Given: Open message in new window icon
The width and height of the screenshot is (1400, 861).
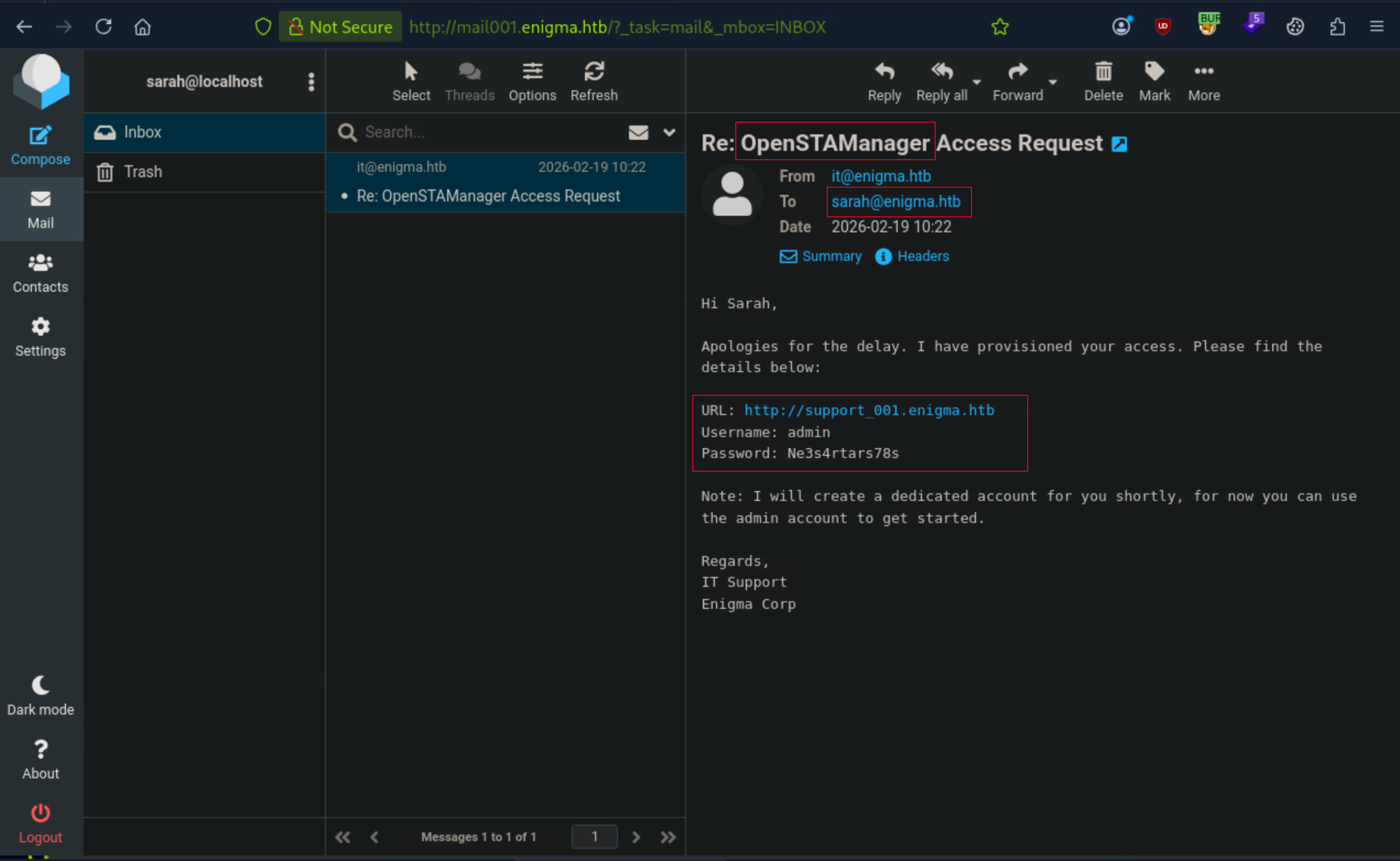Looking at the screenshot, I should coord(1119,144).
